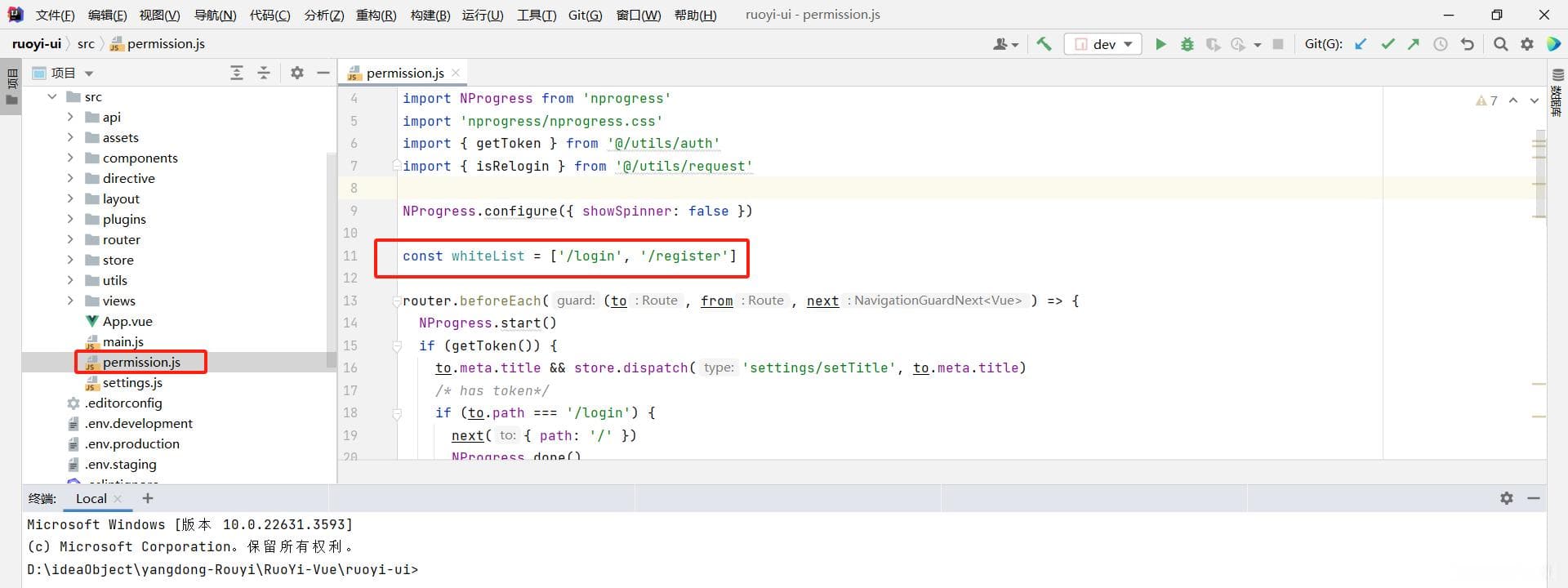The height and width of the screenshot is (588, 1568).
Task: Click the project tree vertical scrollbar
Action: [331, 260]
